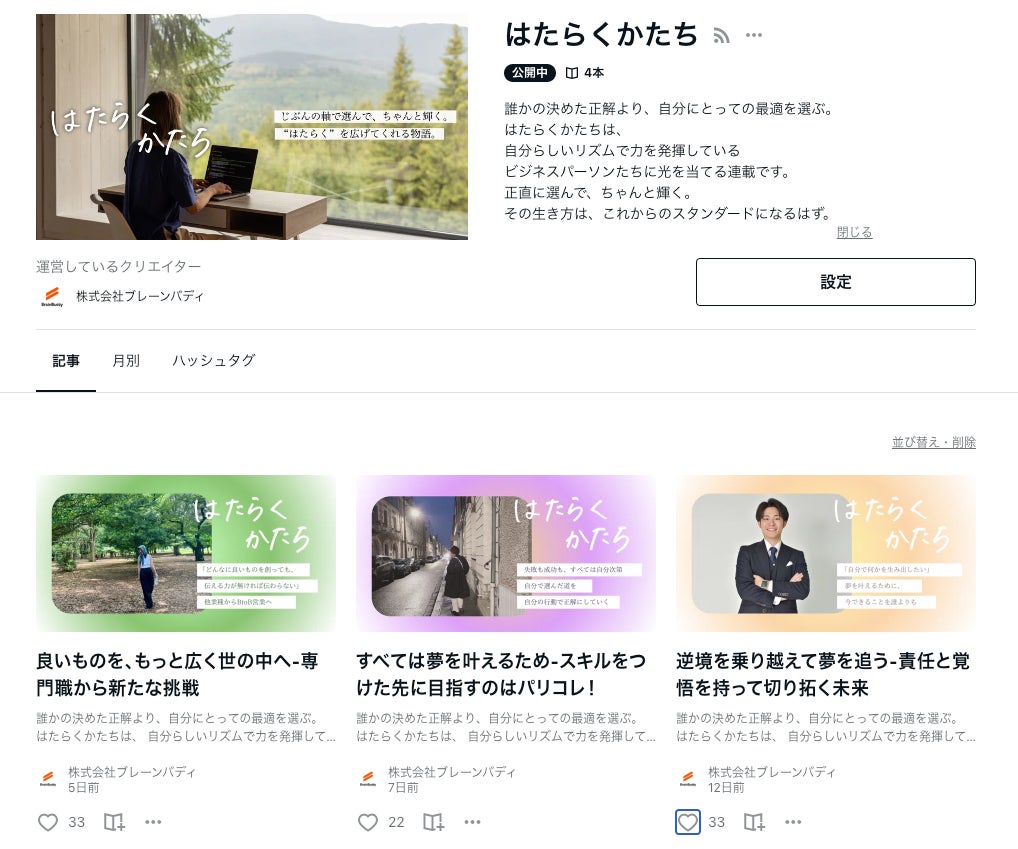1018x849 pixels.
Task: Click the 並び替え・削除 link
Action: coord(934,442)
